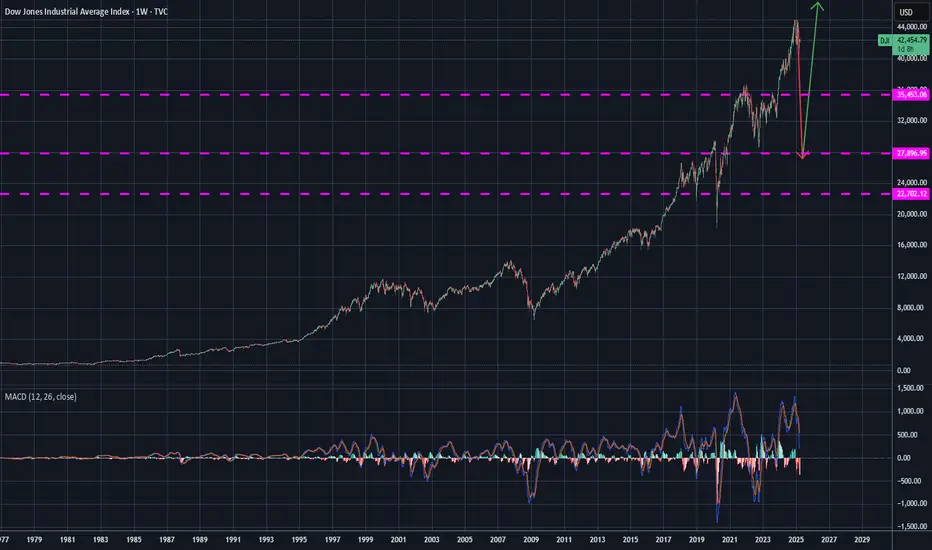The image size is (932, 550).
Task: Select the 22,702.12 horizontal line price label
Action: (911, 194)
